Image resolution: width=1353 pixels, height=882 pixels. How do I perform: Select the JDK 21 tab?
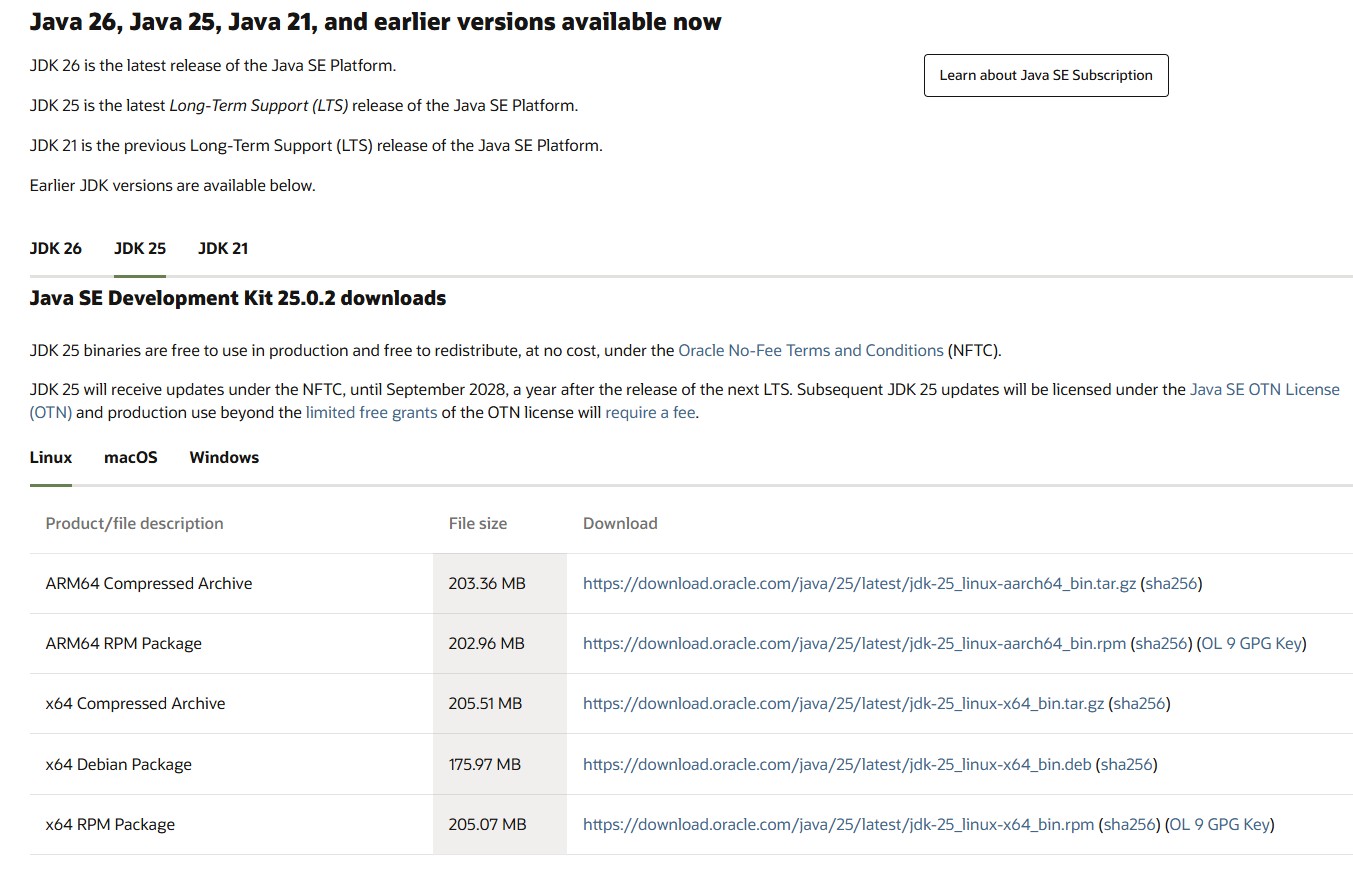(x=223, y=248)
